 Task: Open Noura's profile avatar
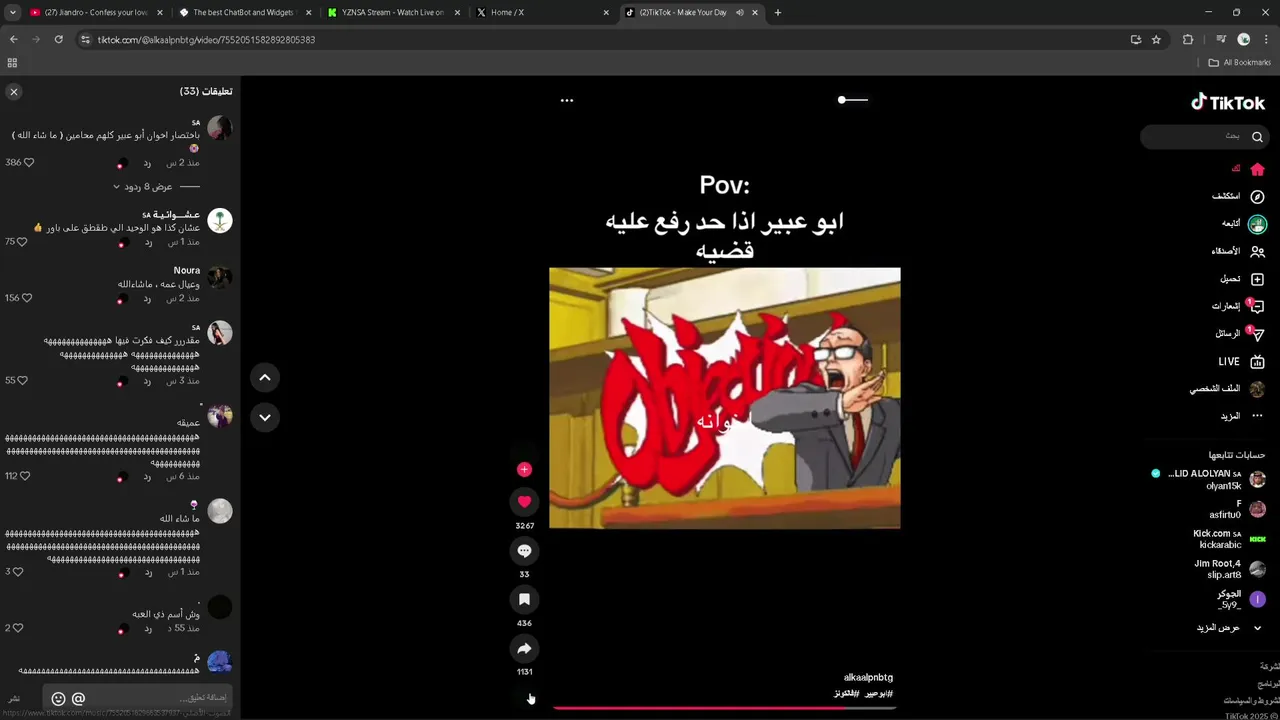pyautogui.click(x=220, y=277)
